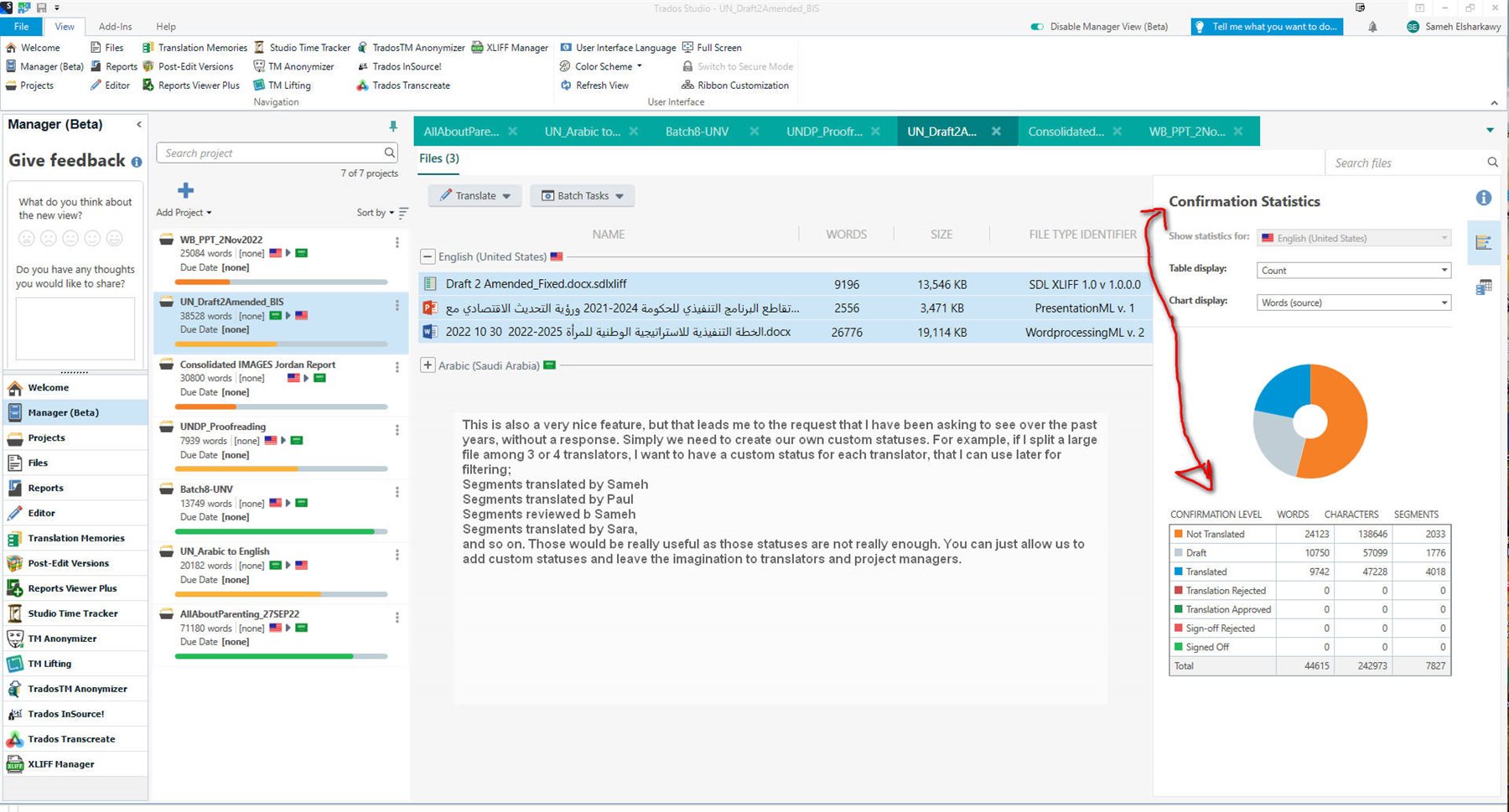Viewport: 1509px width, 812px height.
Task: Open the Batch Tasks dropdown
Action: click(582, 195)
